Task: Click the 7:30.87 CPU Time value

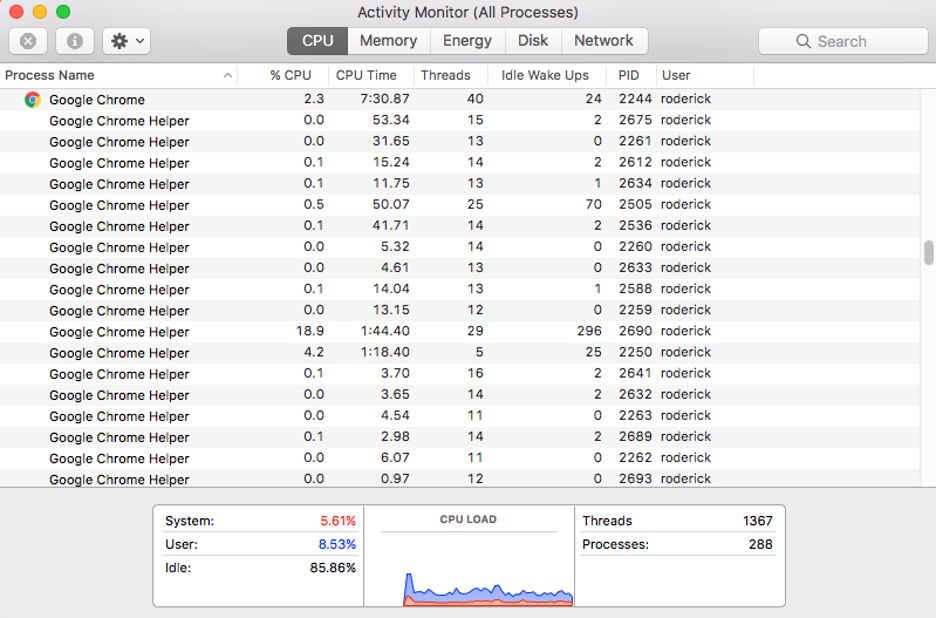Action: (384, 99)
